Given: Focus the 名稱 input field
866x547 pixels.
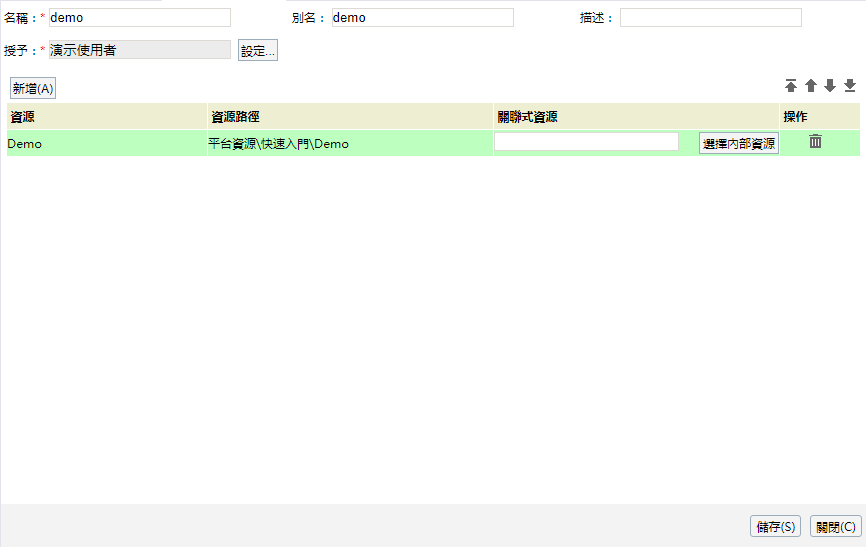Looking at the screenshot, I should pyautogui.click(x=139, y=18).
